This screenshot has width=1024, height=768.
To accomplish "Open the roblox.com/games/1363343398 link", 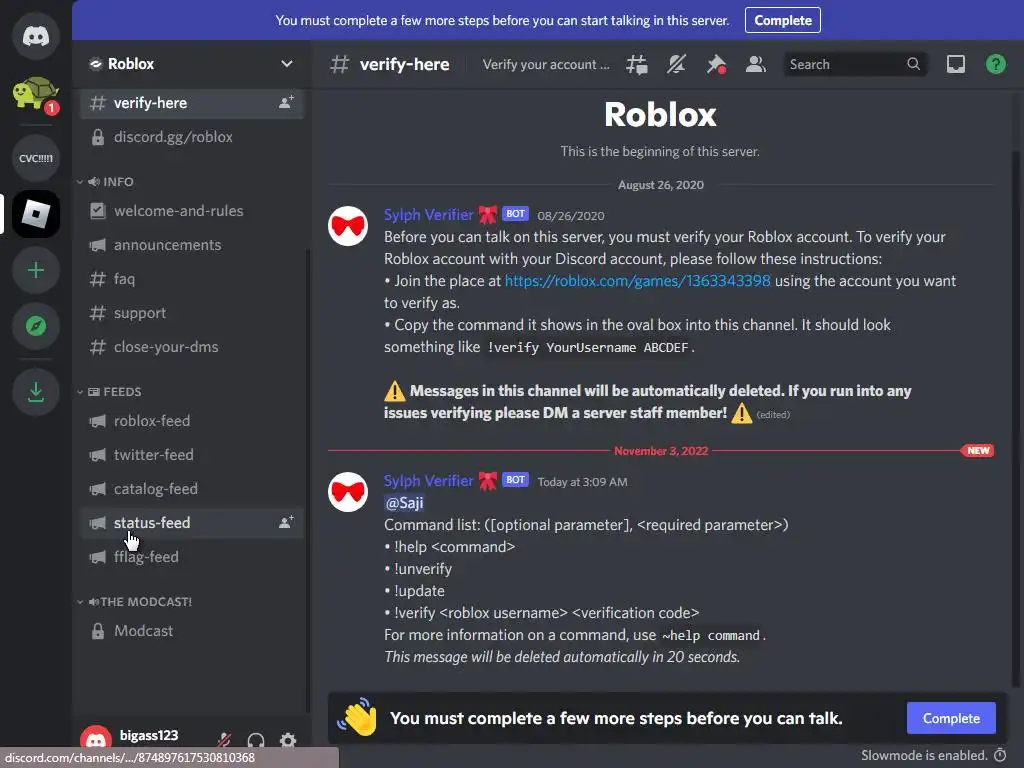I will point(637,281).
